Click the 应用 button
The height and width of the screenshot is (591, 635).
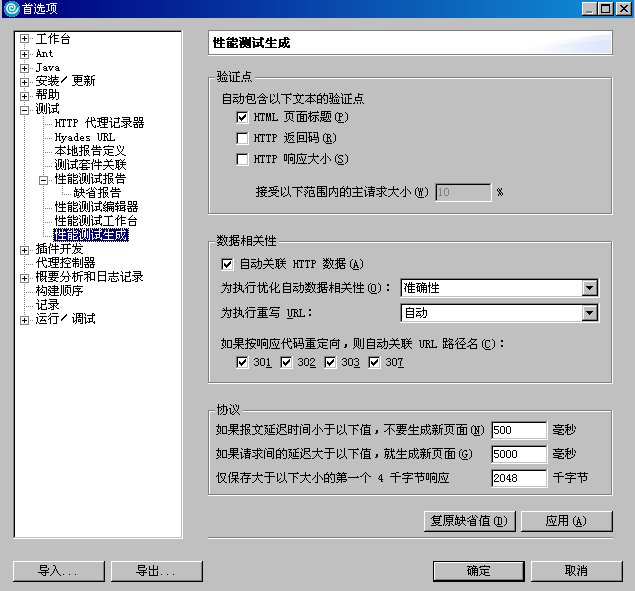(567, 521)
